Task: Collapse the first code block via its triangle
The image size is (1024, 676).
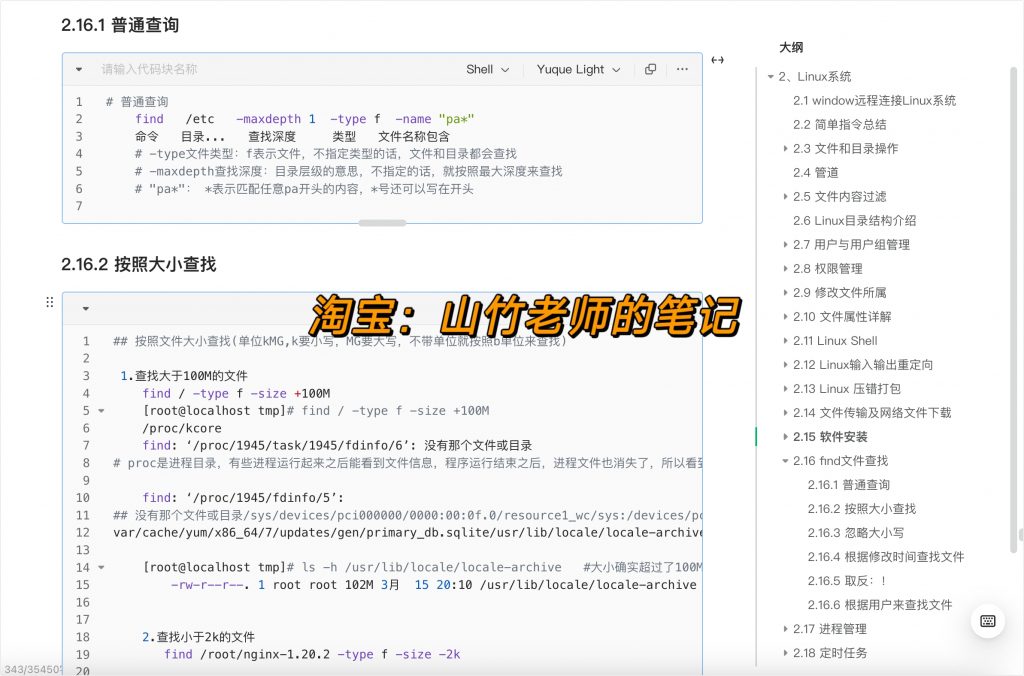Action: coord(80,69)
